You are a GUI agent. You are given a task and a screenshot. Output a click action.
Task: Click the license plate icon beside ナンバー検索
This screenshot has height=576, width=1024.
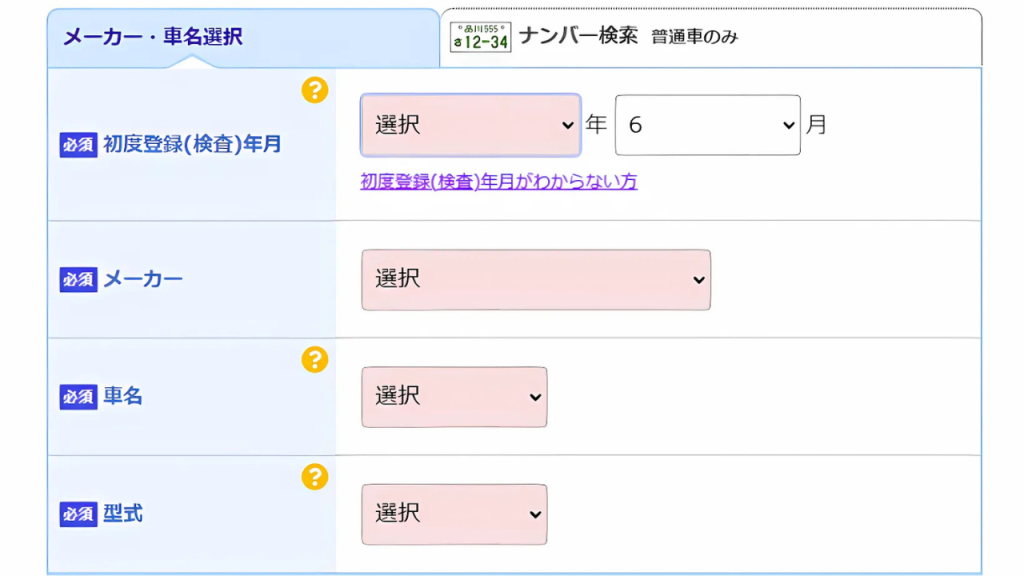pyautogui.click(x=480, y=37)
